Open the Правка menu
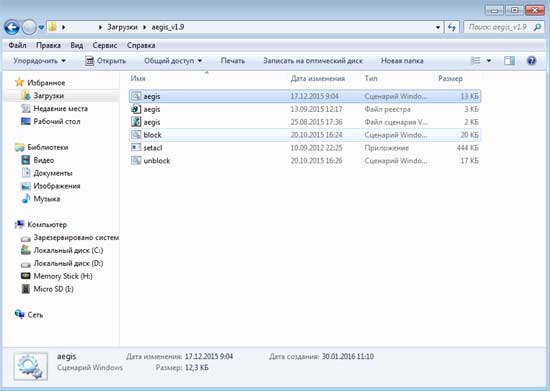This screenshot has height=391, width=550. click(x=48, y=45)
